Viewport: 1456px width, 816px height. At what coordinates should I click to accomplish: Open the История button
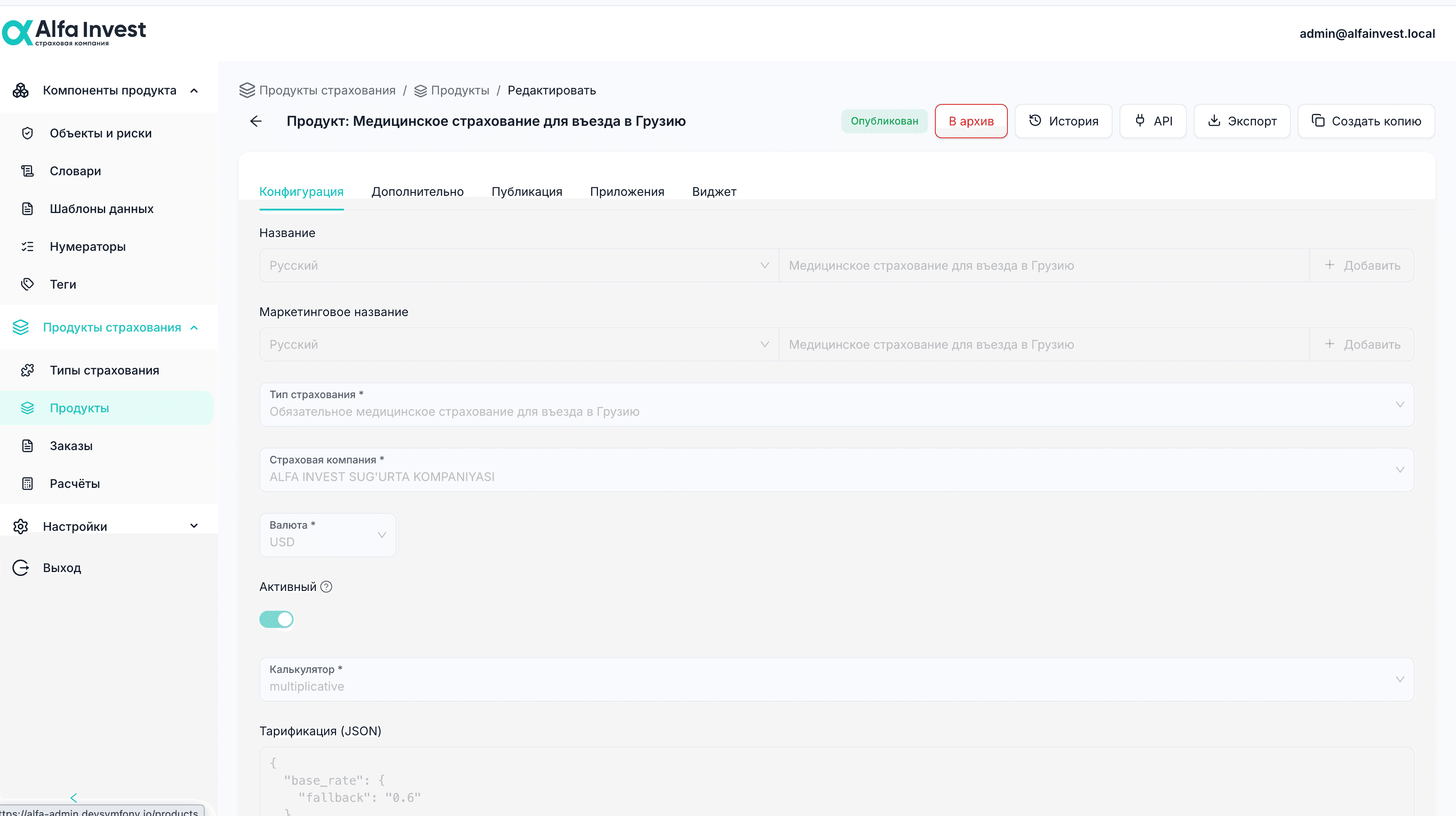coord(1063,121)
